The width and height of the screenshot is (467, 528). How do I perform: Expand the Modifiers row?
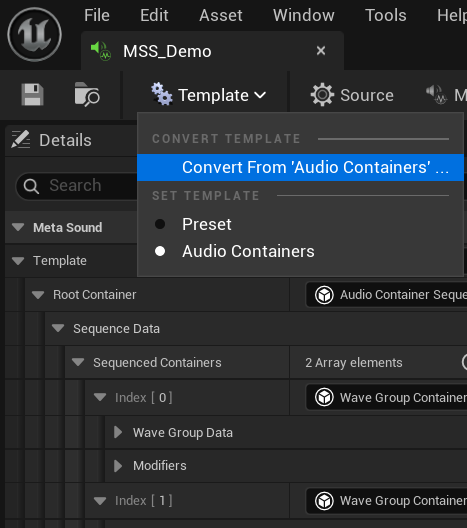[x=118, y=466]
